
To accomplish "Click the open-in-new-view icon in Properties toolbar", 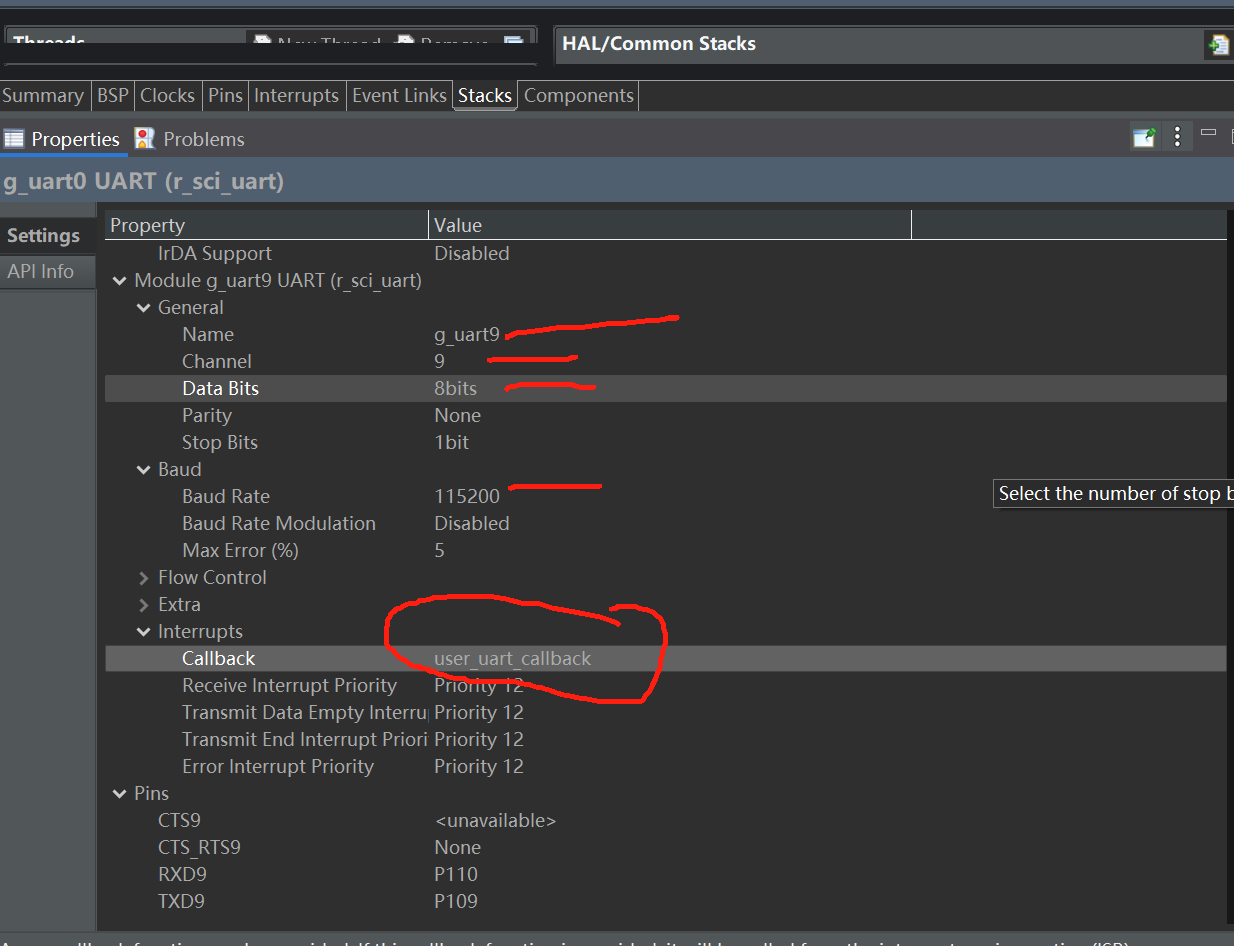I will (1144, 137).
